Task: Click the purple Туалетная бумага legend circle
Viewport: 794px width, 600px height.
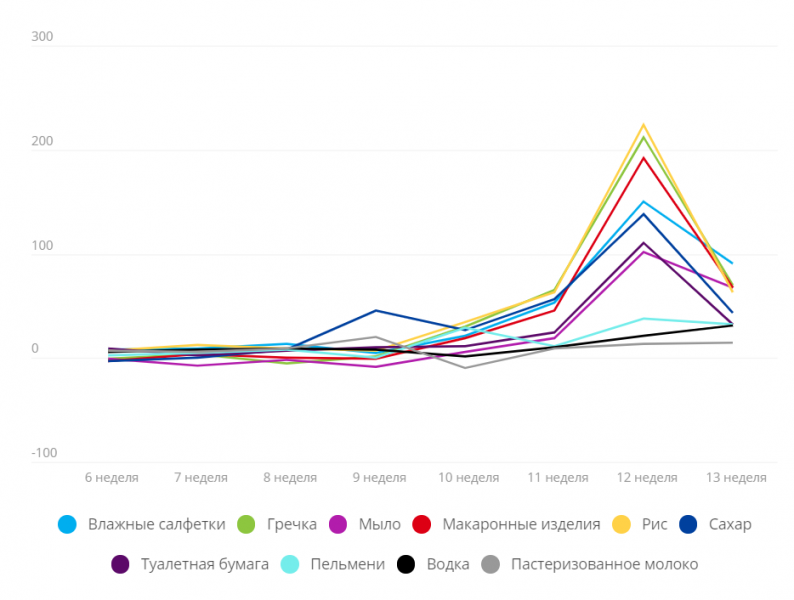Action: pyautogui.click(x=121, y=564)
